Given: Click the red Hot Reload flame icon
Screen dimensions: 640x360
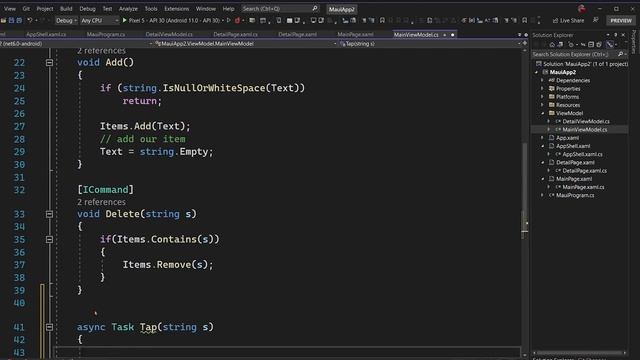Looking at the screenshot, I should click(x=237, y=20).
